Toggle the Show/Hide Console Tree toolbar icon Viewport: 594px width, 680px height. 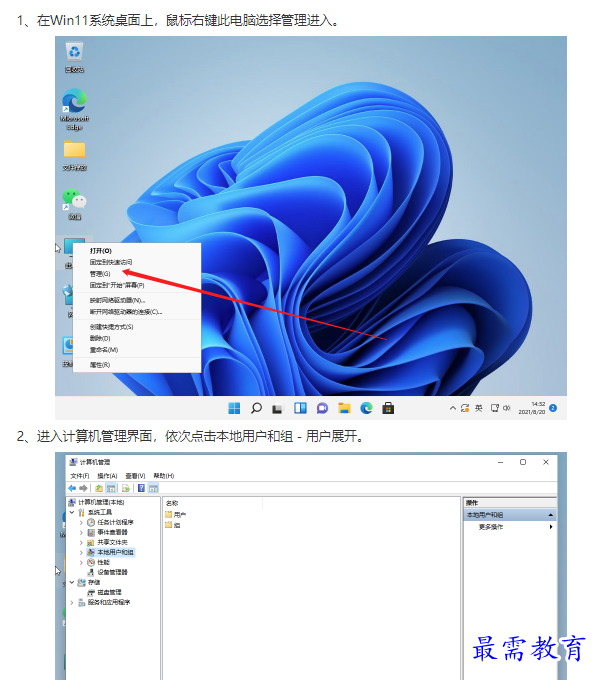[x=111, y=488]
